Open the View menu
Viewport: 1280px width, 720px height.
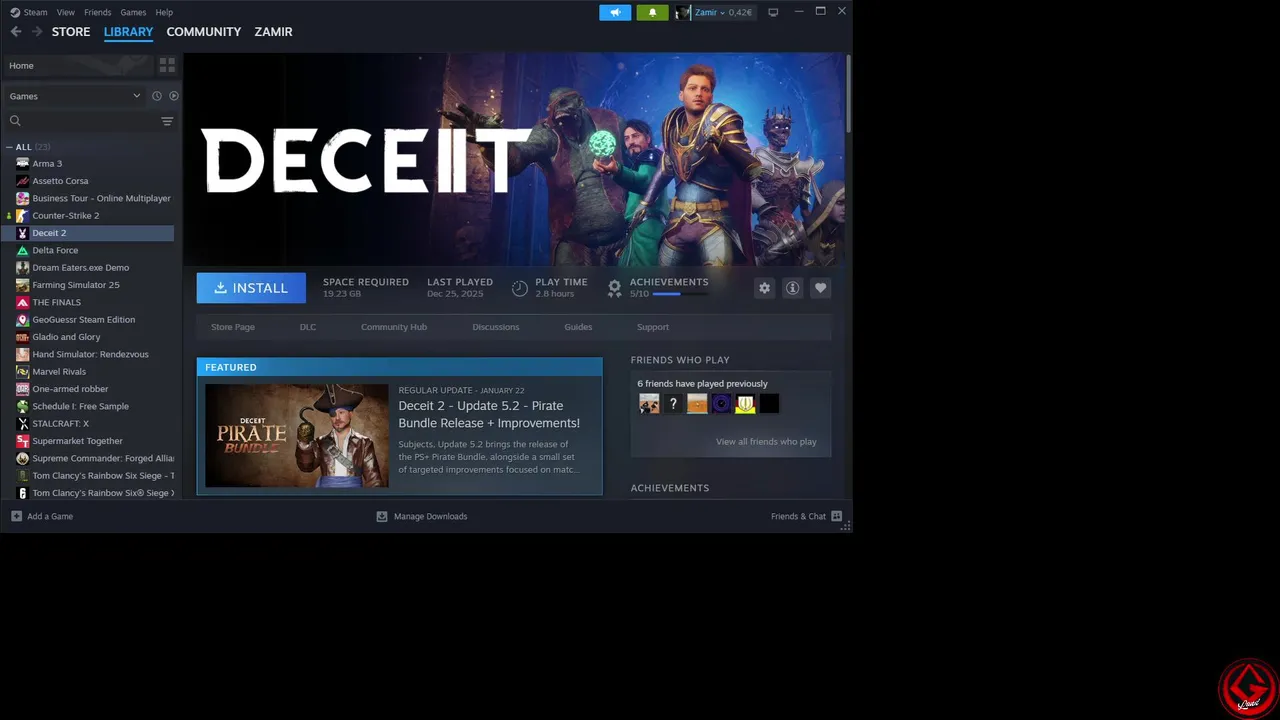pyautogui.click(x=66, y=12)
